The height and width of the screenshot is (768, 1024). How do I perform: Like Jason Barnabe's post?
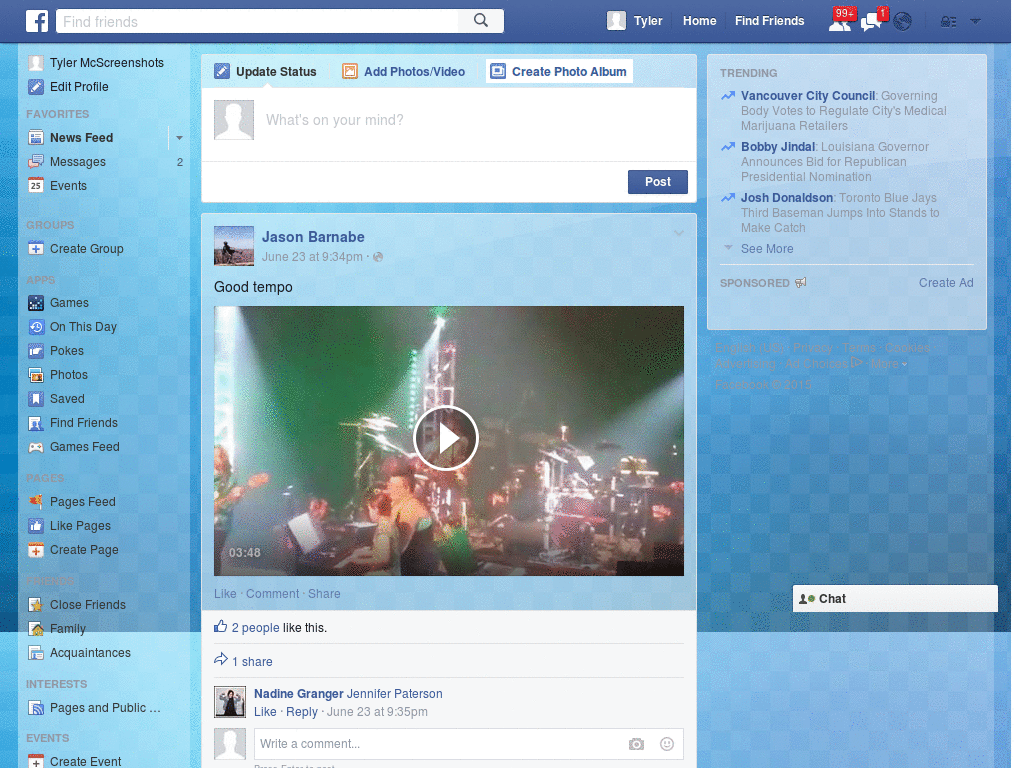point(225,594)
